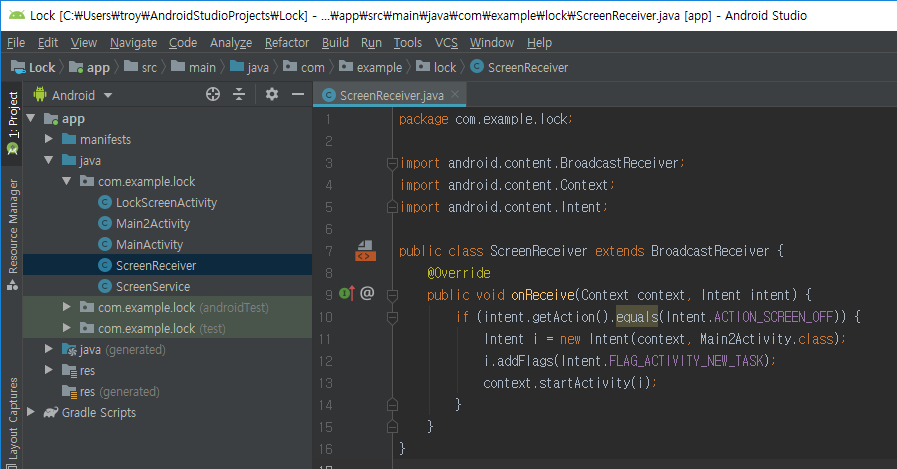897x469 pixels.
Task: Select res (generated) in project tree
Action: (120, 392)
